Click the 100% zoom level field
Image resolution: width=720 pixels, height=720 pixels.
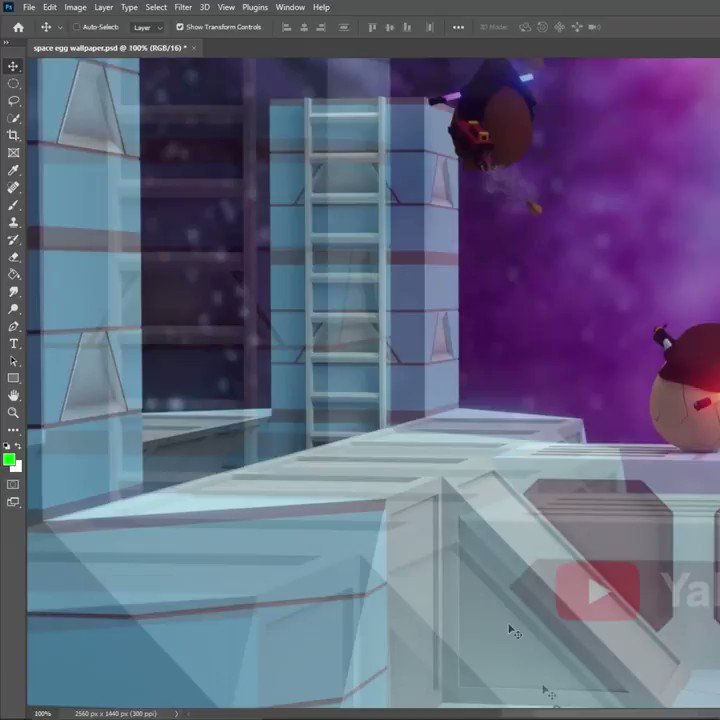tap(42, 714)
